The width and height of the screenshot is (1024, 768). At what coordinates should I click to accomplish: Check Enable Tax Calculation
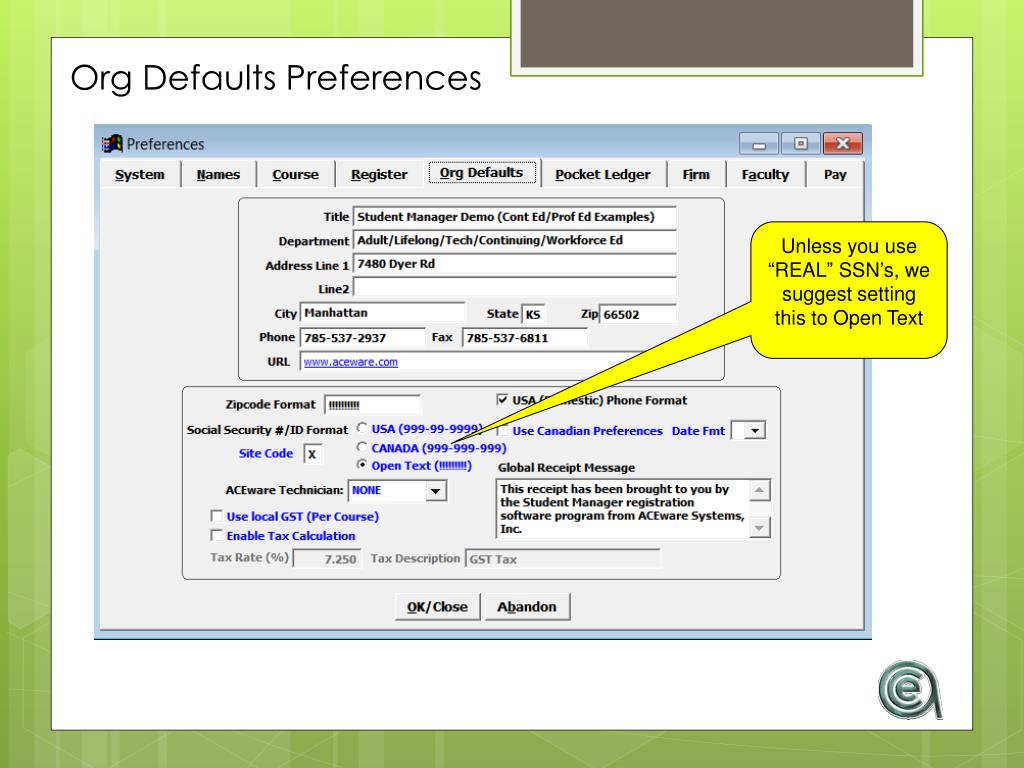(x=216, y=535)
